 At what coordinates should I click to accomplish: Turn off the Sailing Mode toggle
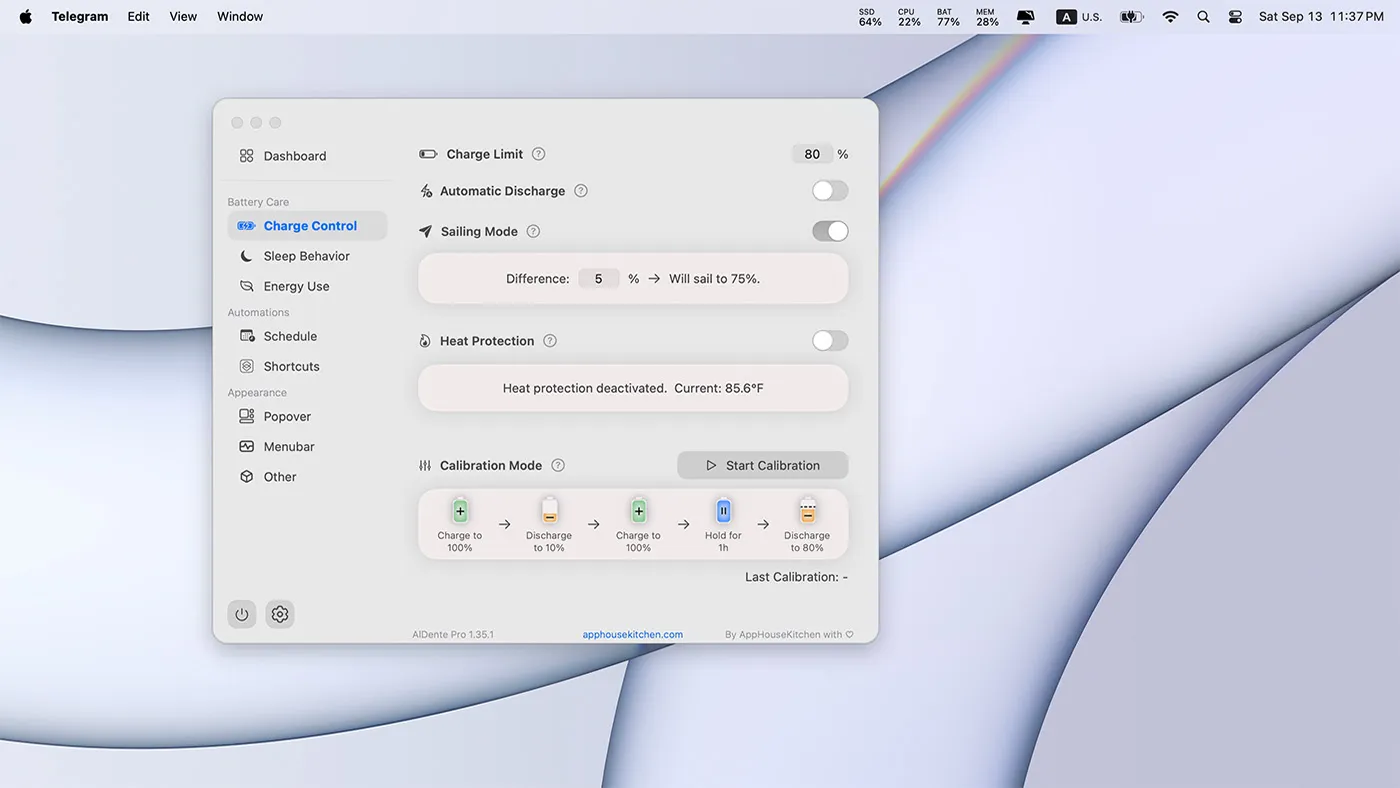(x=830, y=231)
